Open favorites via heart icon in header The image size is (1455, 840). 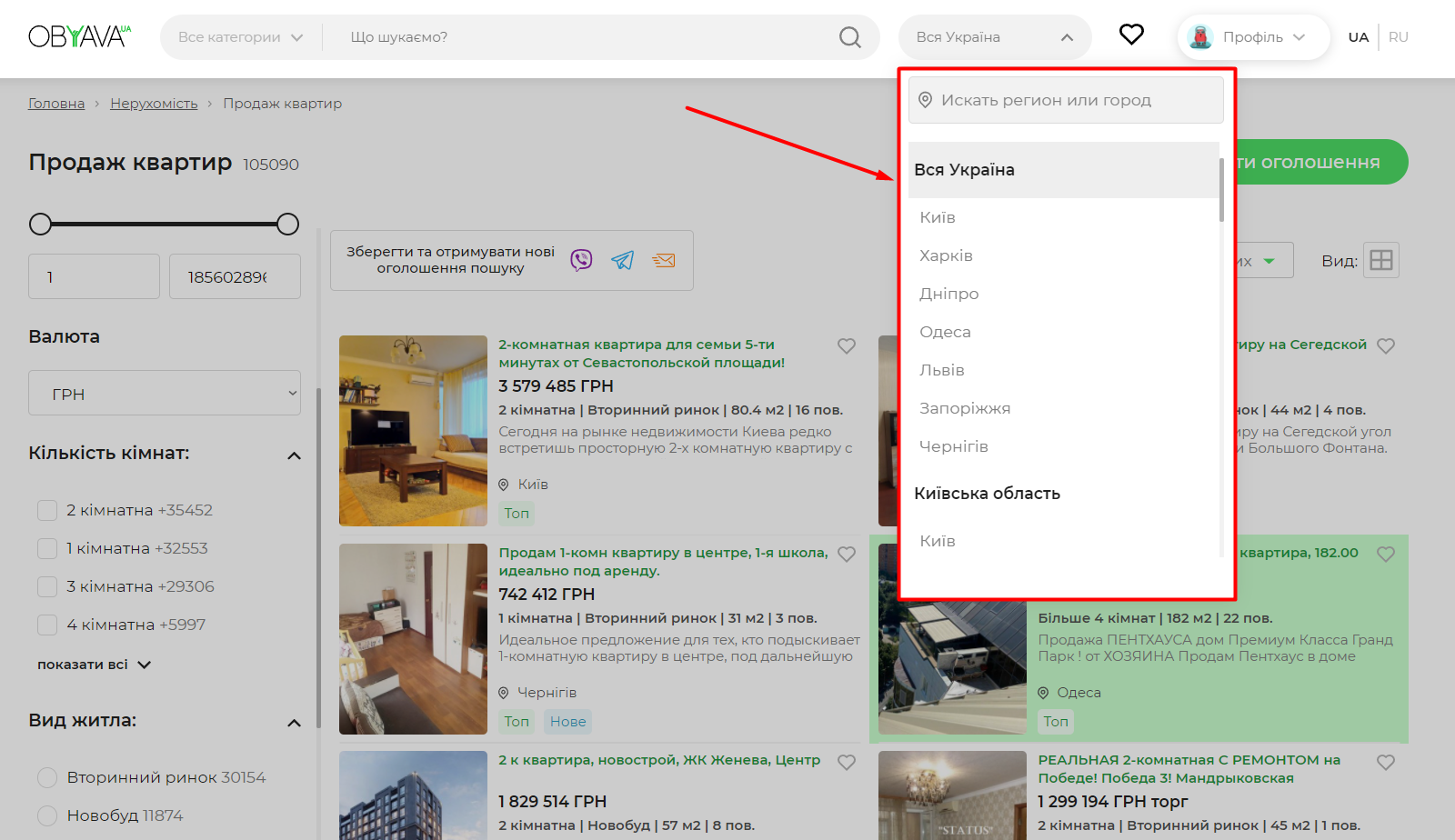[x=1131, y=35]
